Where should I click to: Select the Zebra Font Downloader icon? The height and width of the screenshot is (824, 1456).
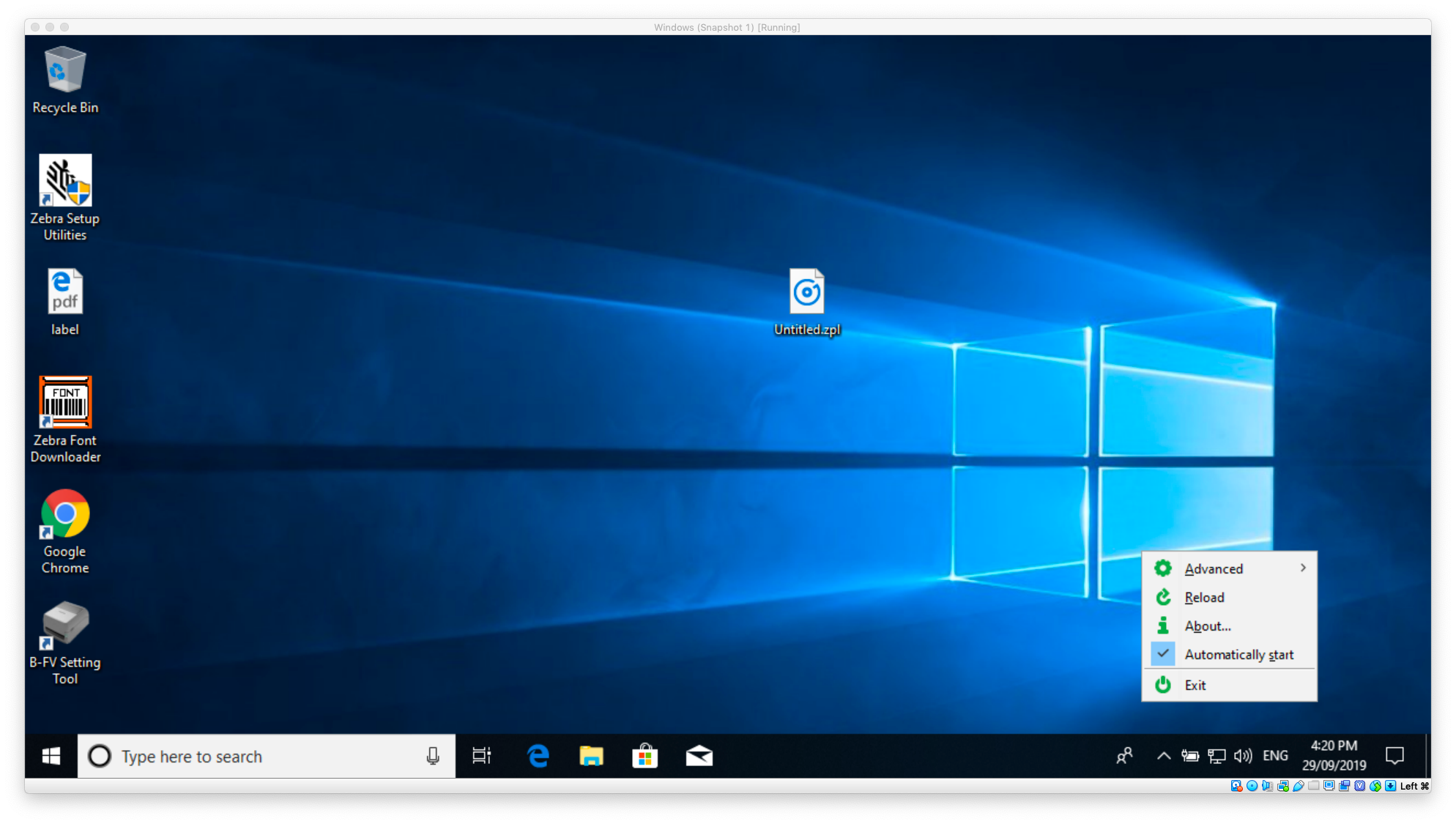pyautogui.click(x=65, y=403)
